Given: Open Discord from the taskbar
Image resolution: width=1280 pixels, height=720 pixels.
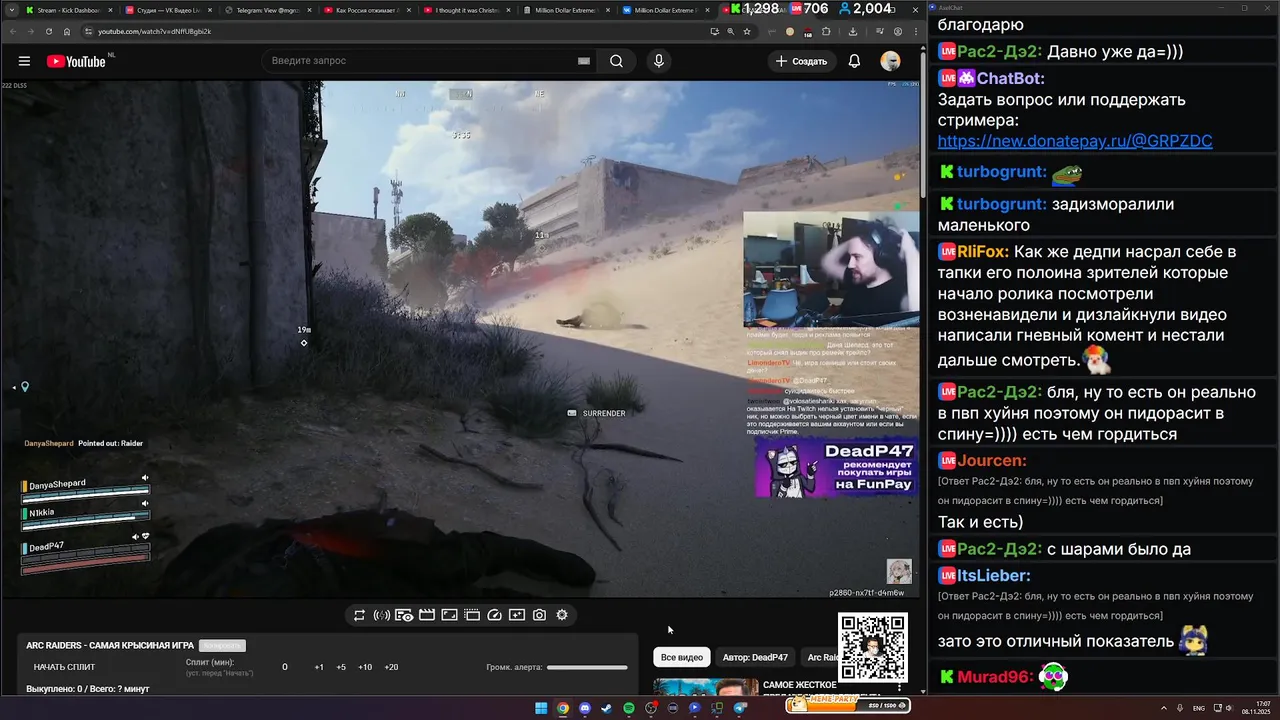Looking at the screenshot, I should [x=585, y=708].
